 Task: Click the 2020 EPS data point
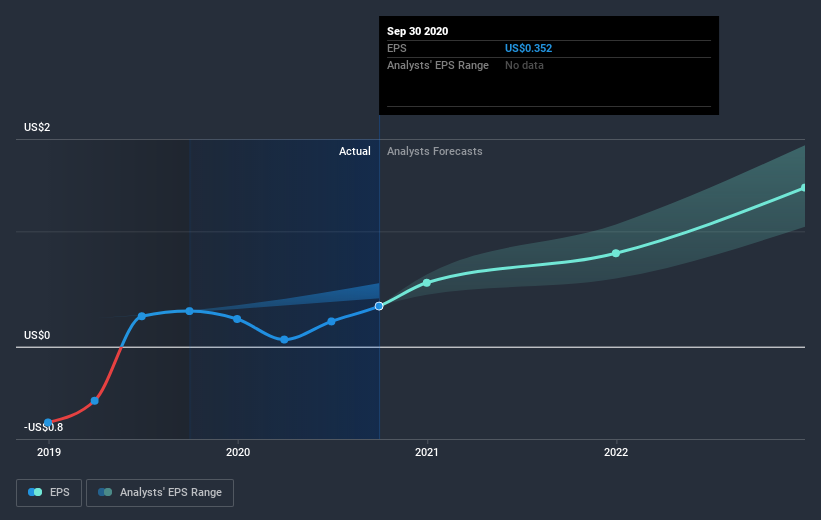coord(237,319)
